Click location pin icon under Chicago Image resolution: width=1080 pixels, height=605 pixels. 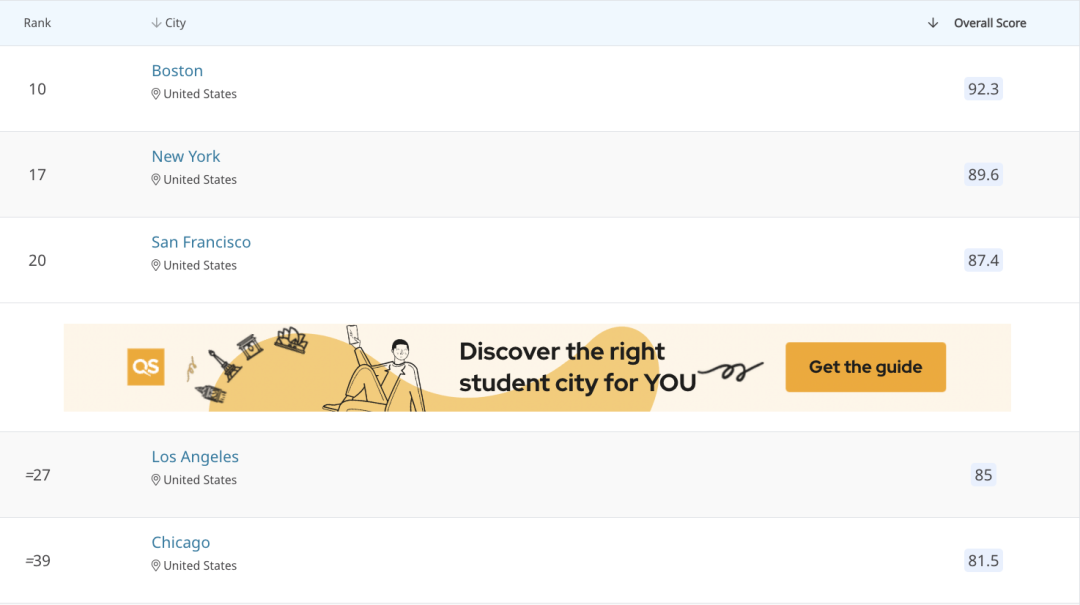156,565
